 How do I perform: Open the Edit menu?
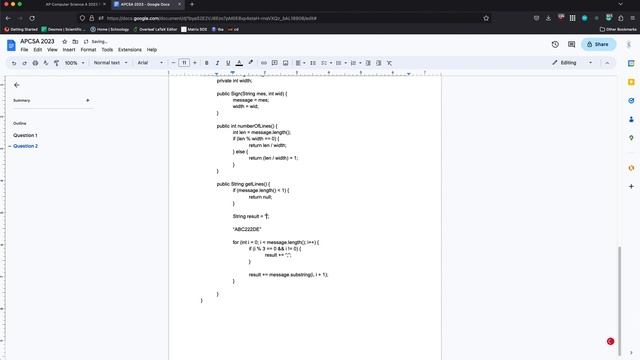tap(38, 50)
